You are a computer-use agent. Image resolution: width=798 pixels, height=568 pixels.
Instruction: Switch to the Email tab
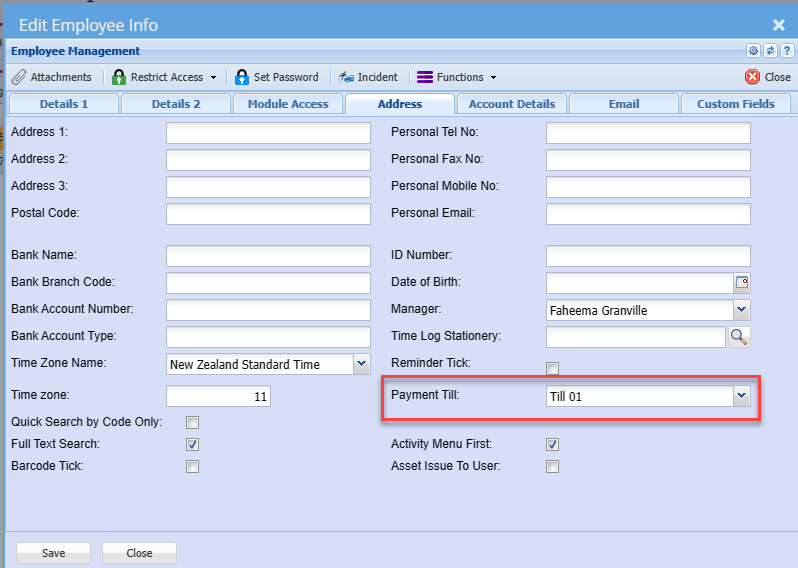click(624, 104)
